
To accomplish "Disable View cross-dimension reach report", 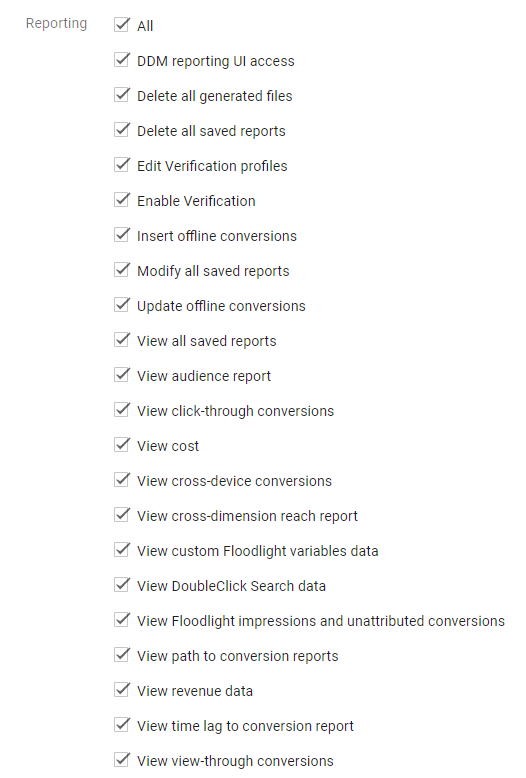I will point(122,515).
